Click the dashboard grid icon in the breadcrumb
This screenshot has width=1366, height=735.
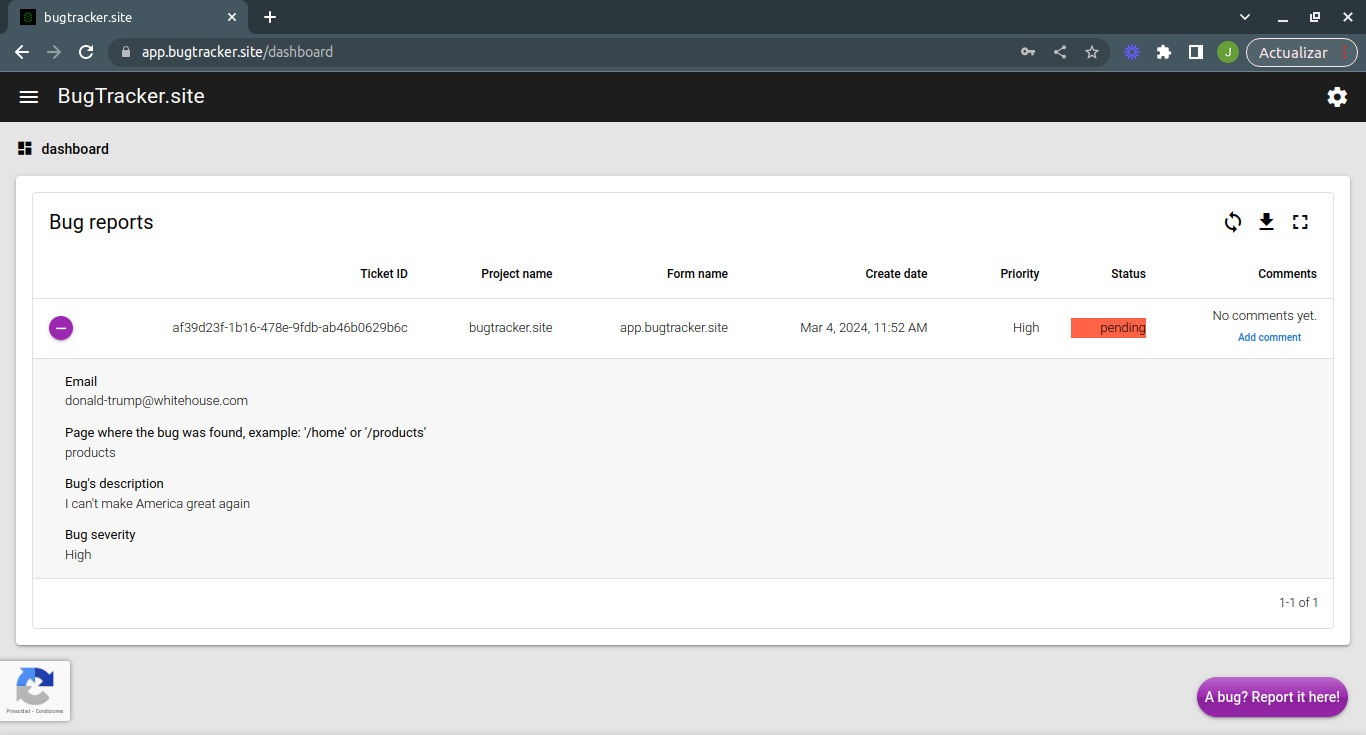click(x=24, y=148)
